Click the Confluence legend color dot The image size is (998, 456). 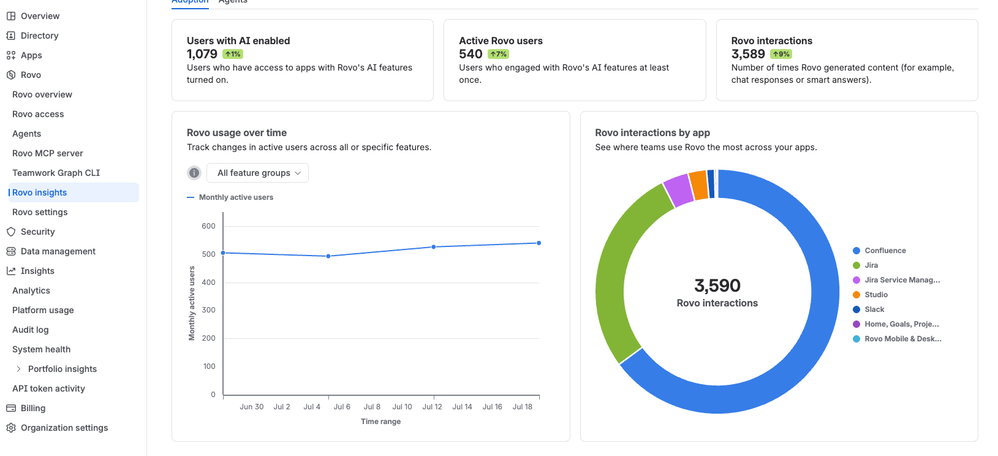tap(856, 251)
